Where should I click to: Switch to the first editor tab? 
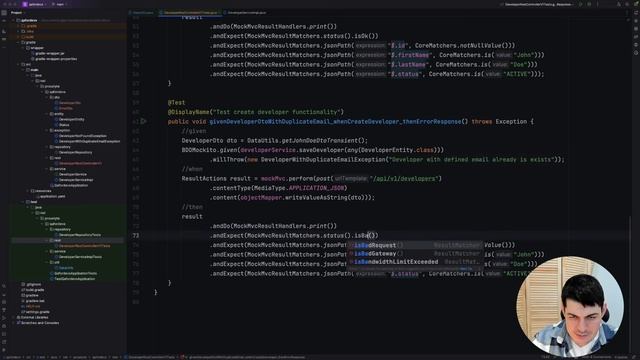143,13
